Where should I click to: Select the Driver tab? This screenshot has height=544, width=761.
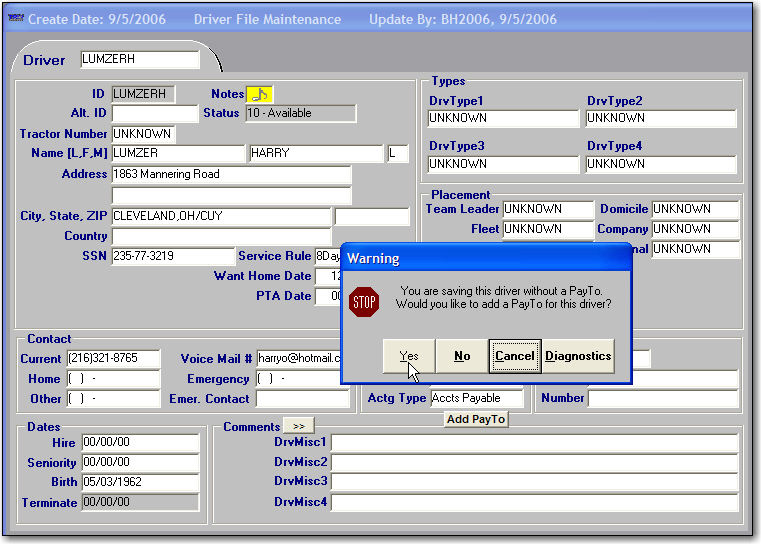tap(44, 60)
